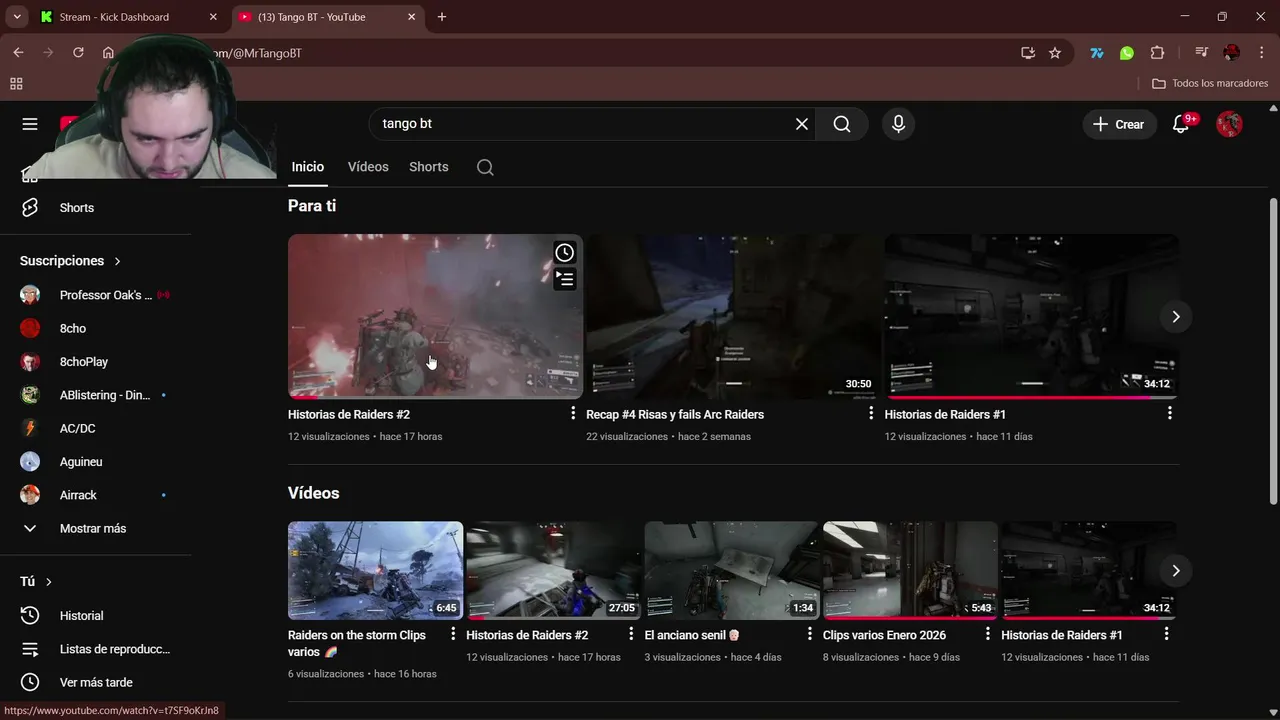Open the browser apps grid icon
This screenshot has height=720, width=1280.
click(16, 84)
